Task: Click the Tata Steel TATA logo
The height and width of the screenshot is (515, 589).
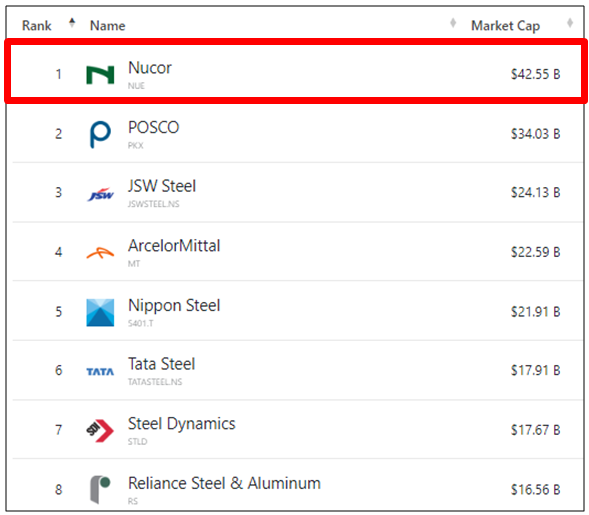Action: click(x=100, y=372)
